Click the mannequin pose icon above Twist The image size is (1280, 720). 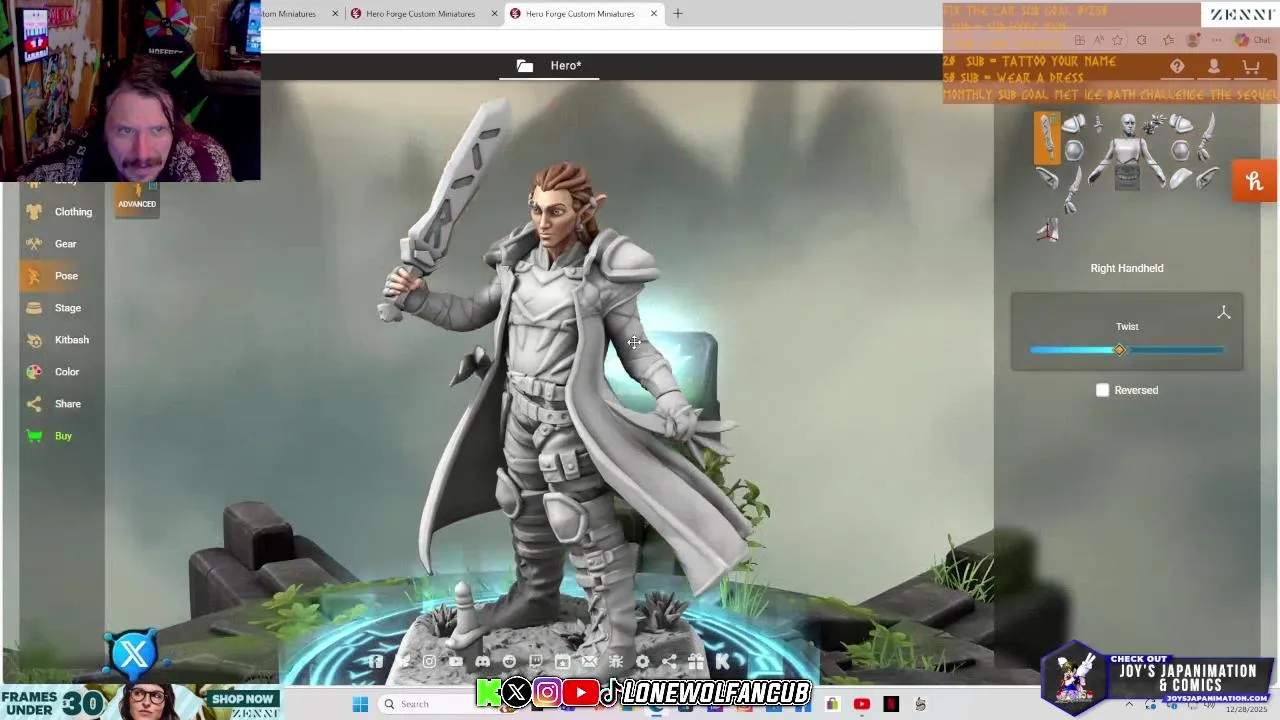coord(1223,313)
